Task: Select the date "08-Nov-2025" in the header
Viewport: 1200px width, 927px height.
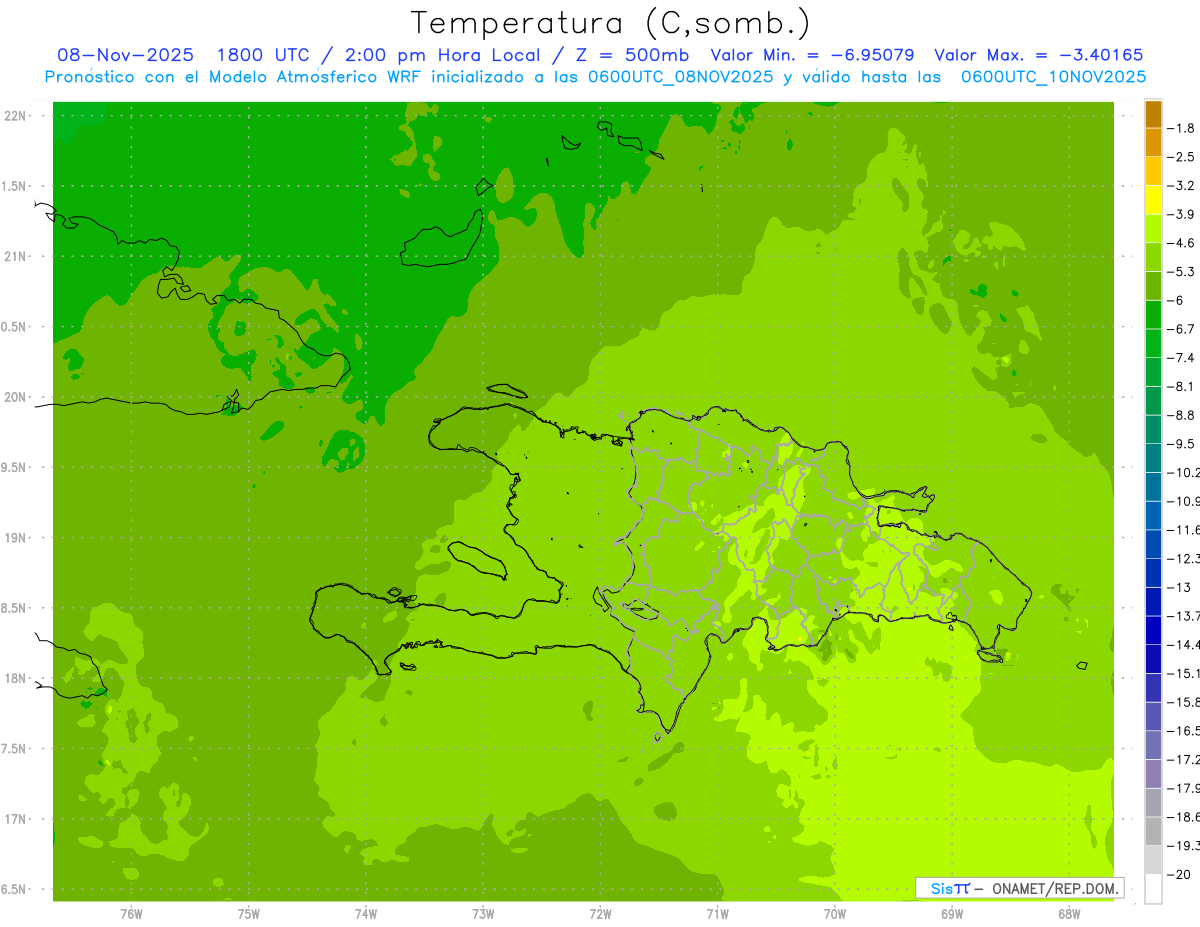Action: (125, 55)
